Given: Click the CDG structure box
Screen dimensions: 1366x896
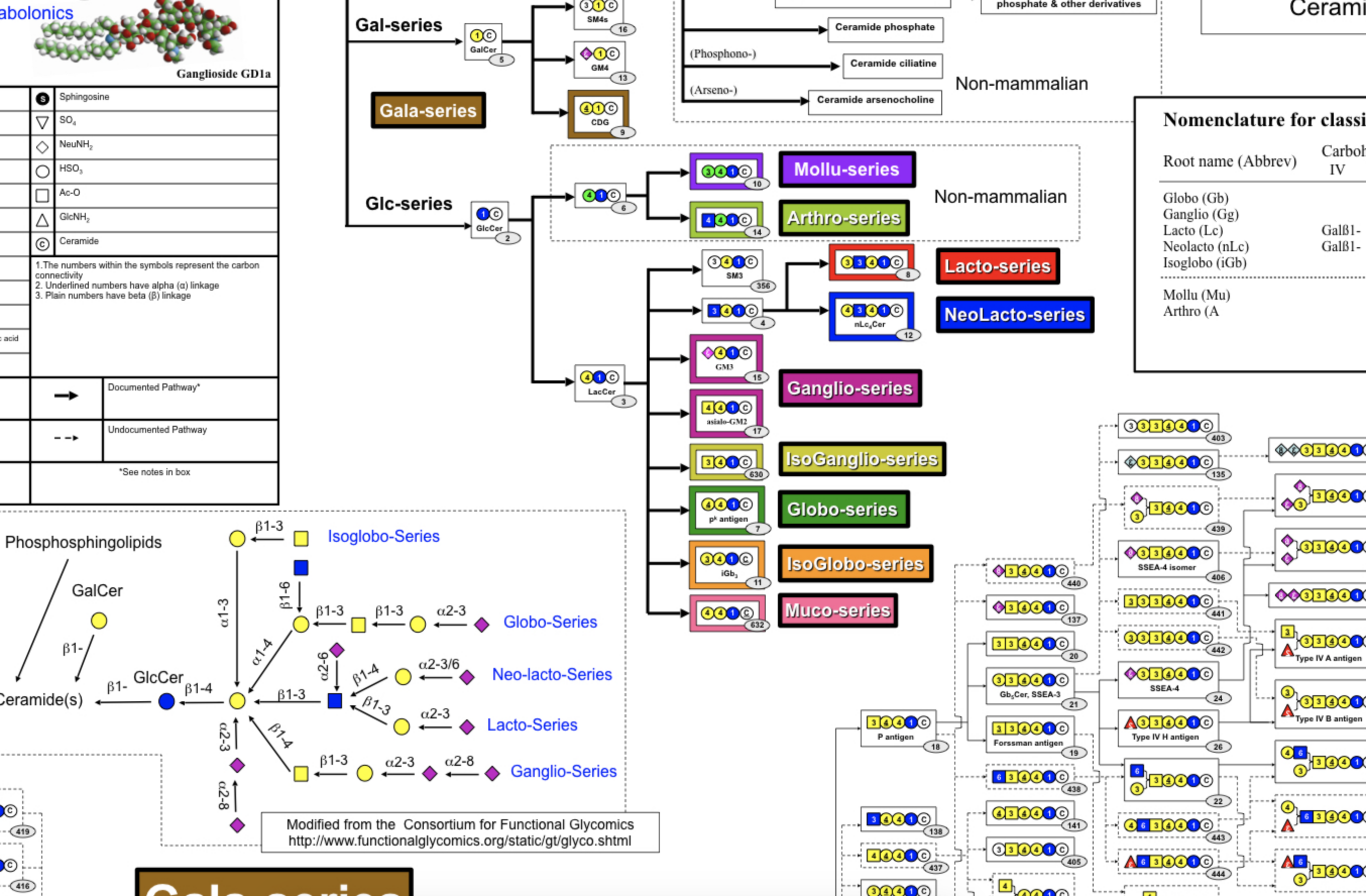Looking at the screenshot, I should pyautogui.click(x=599, y=114).
